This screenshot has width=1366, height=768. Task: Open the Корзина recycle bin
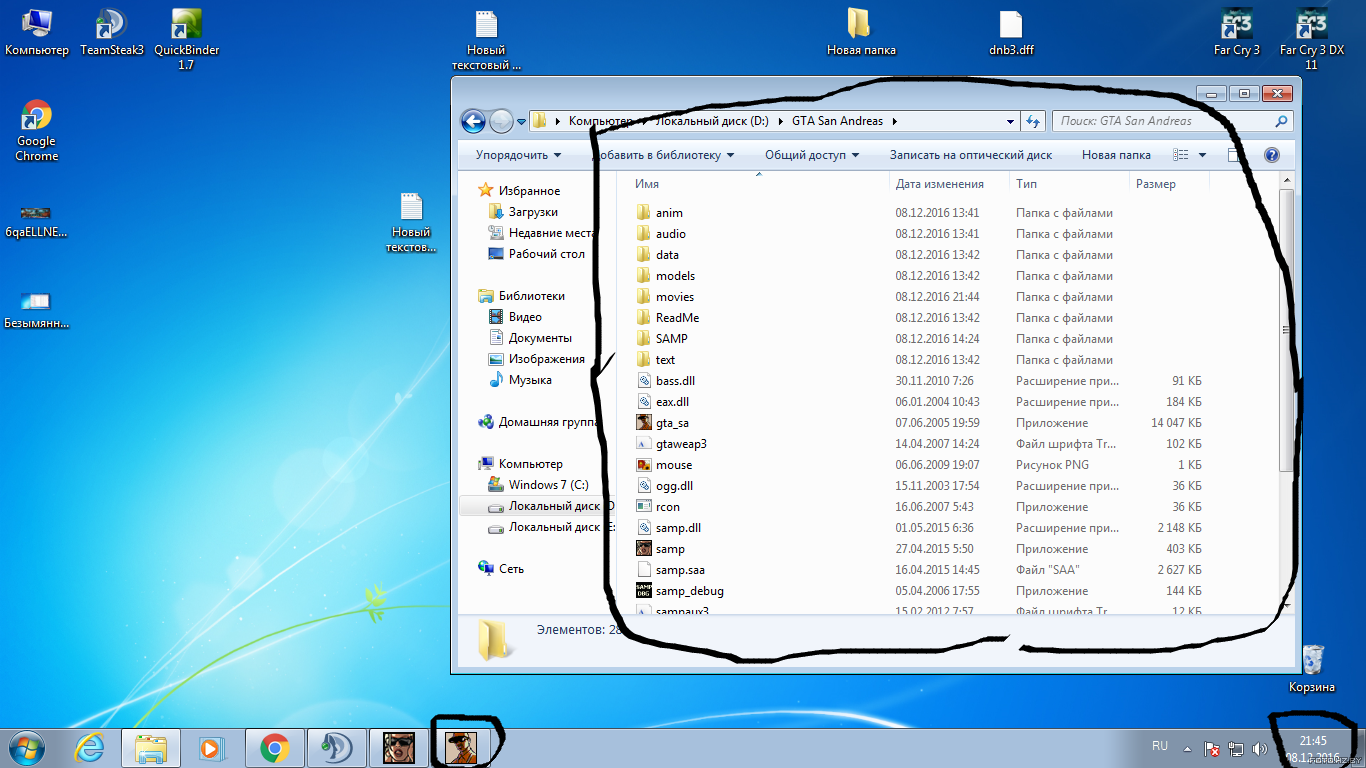click(x=1312, y=669)
